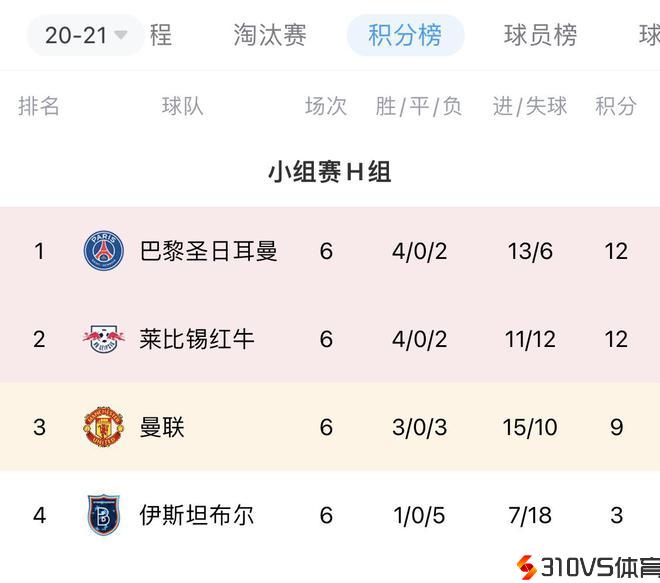Viewport: 660px width, 583px height.
Task: Open the 伊斯坦布尔 team page
Action: tap(197, 515)
